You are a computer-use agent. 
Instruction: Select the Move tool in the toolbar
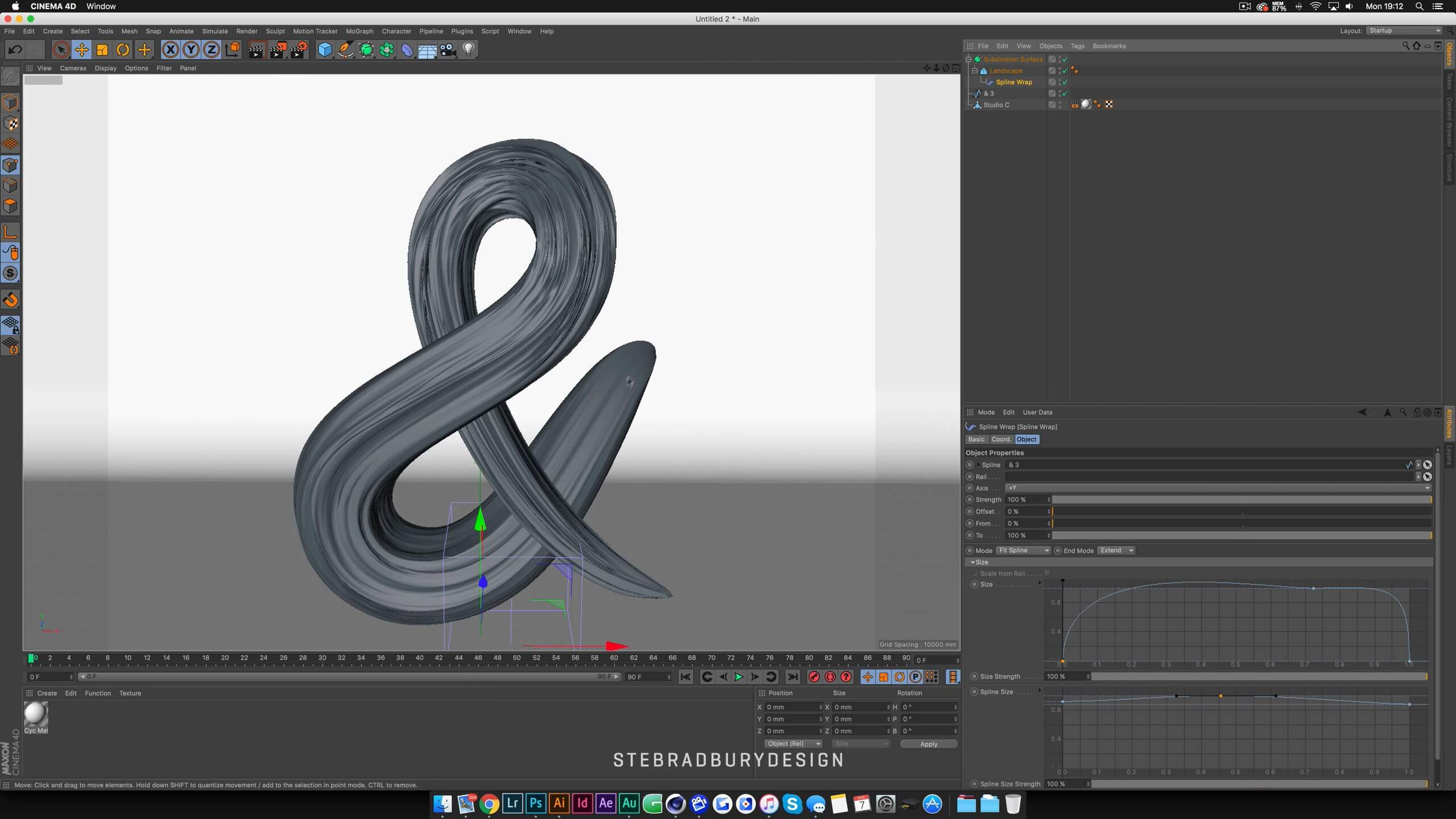point(82,50)
